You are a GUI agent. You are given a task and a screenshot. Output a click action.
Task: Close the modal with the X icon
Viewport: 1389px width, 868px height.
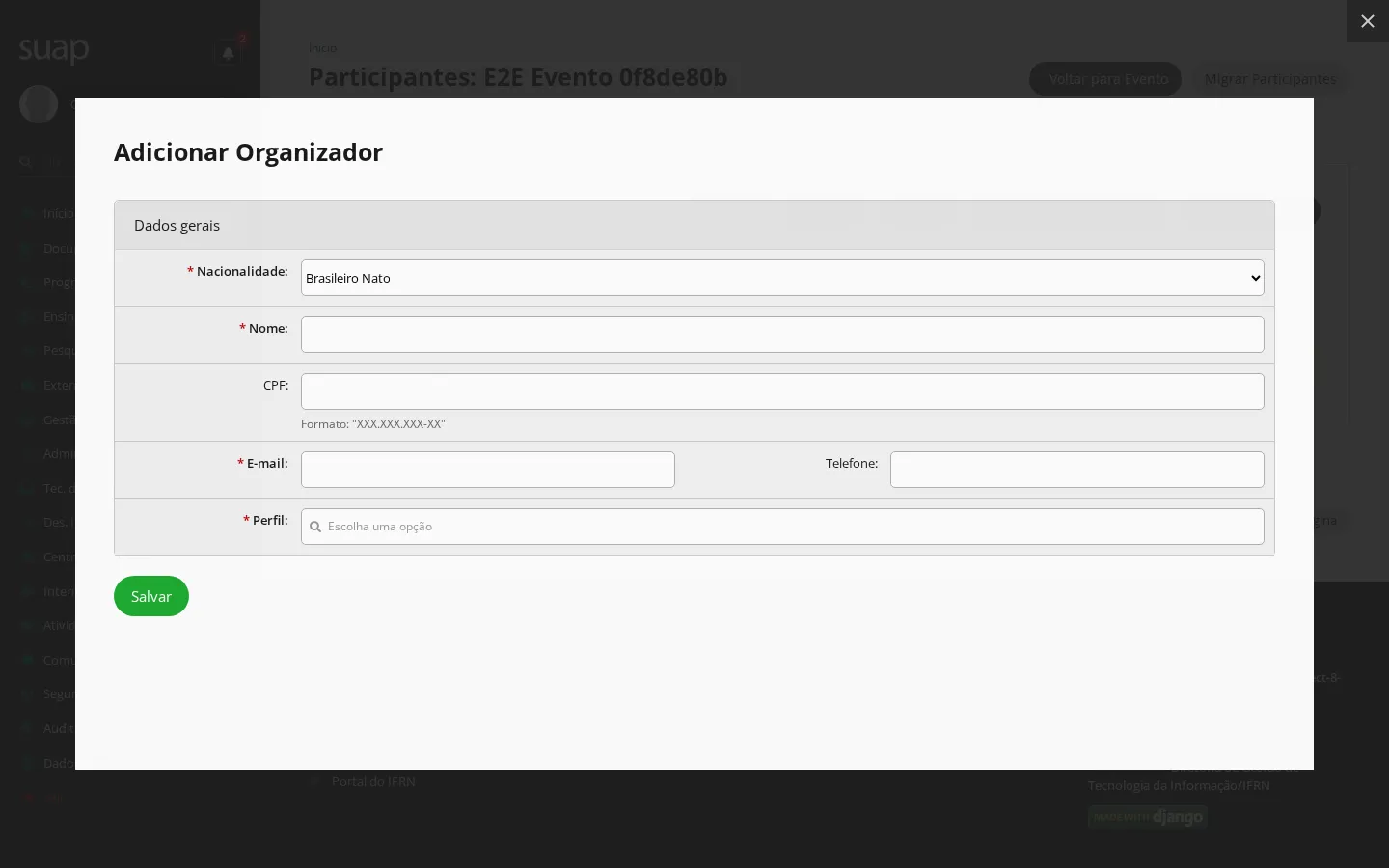pos(1367,21)
